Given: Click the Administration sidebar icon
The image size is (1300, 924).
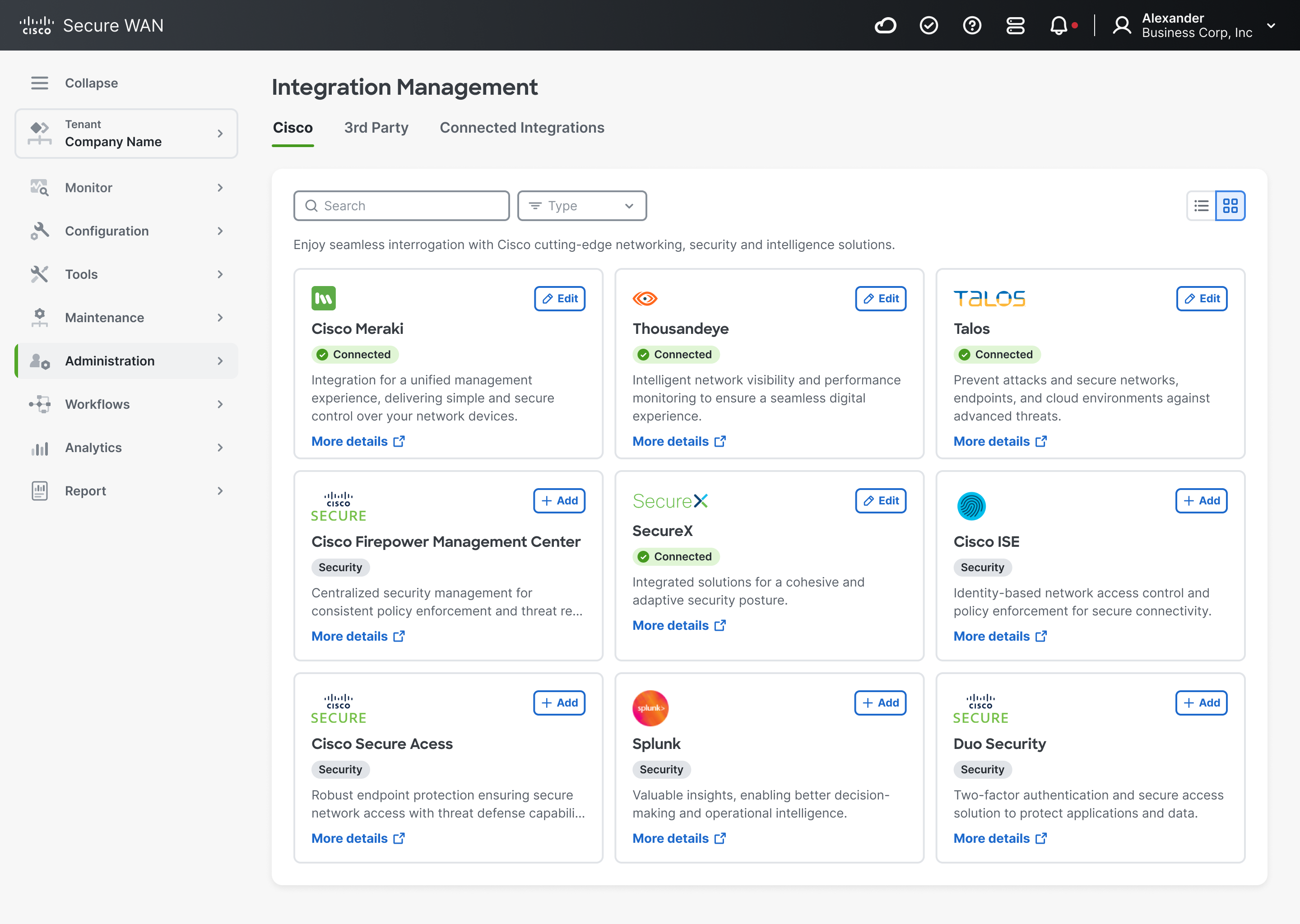Looking at the screenshot, I should [39, 361].
